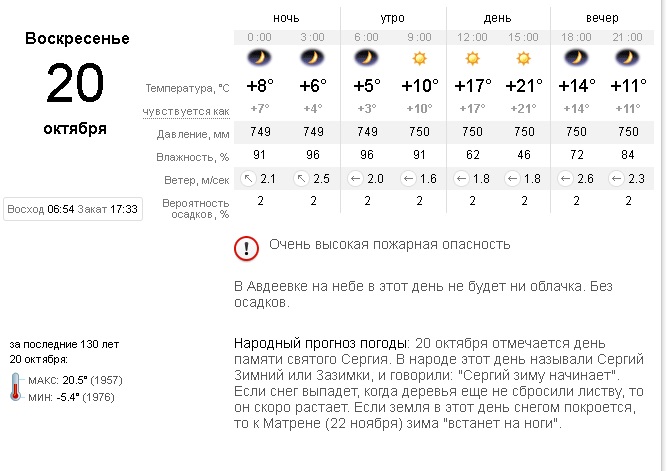The width and height of the screenshot is (668, 471).
Task: Click the moon icon at 3:00
Action: coord(312,58)
